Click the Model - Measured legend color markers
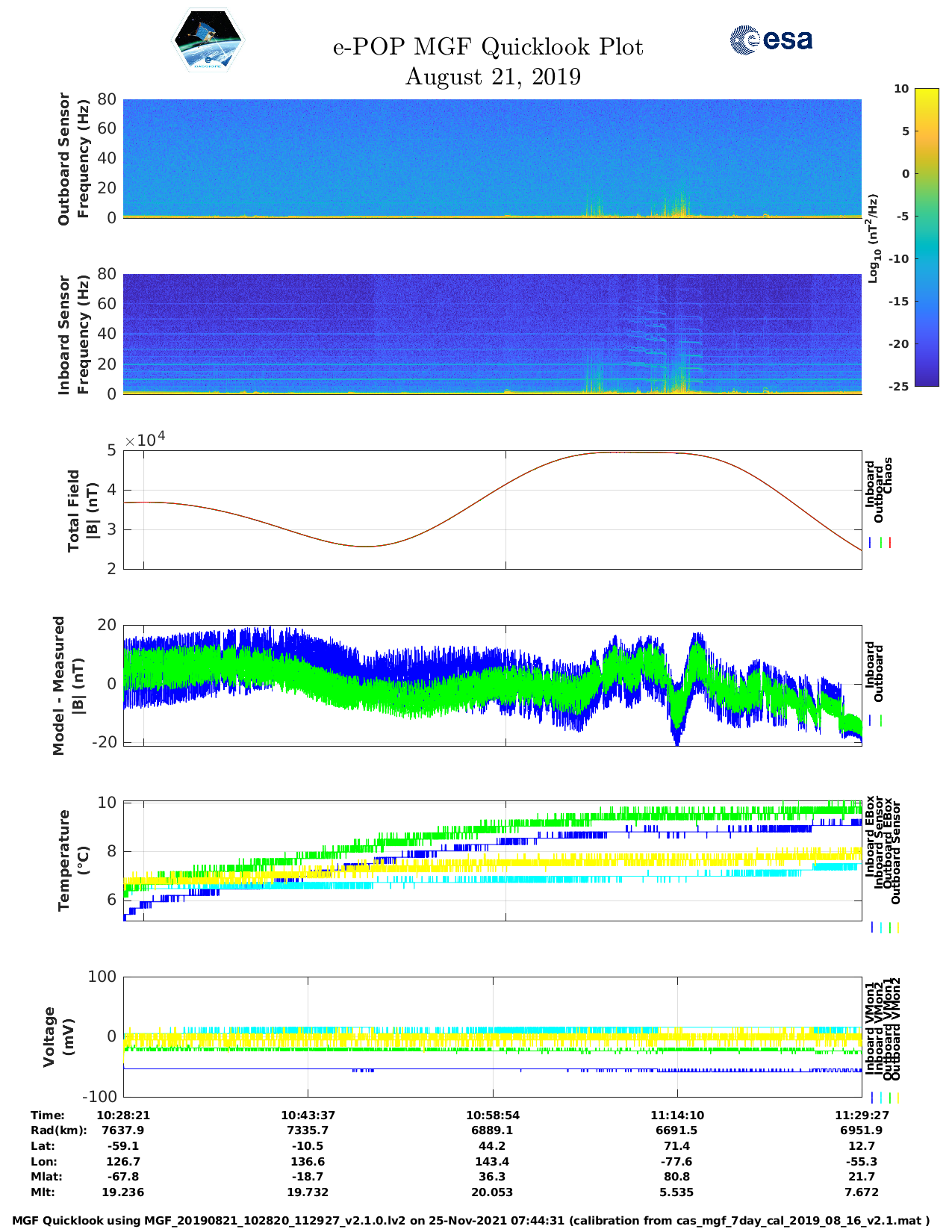The height and width of the screenshot is (1232, 952). [876, 721]
